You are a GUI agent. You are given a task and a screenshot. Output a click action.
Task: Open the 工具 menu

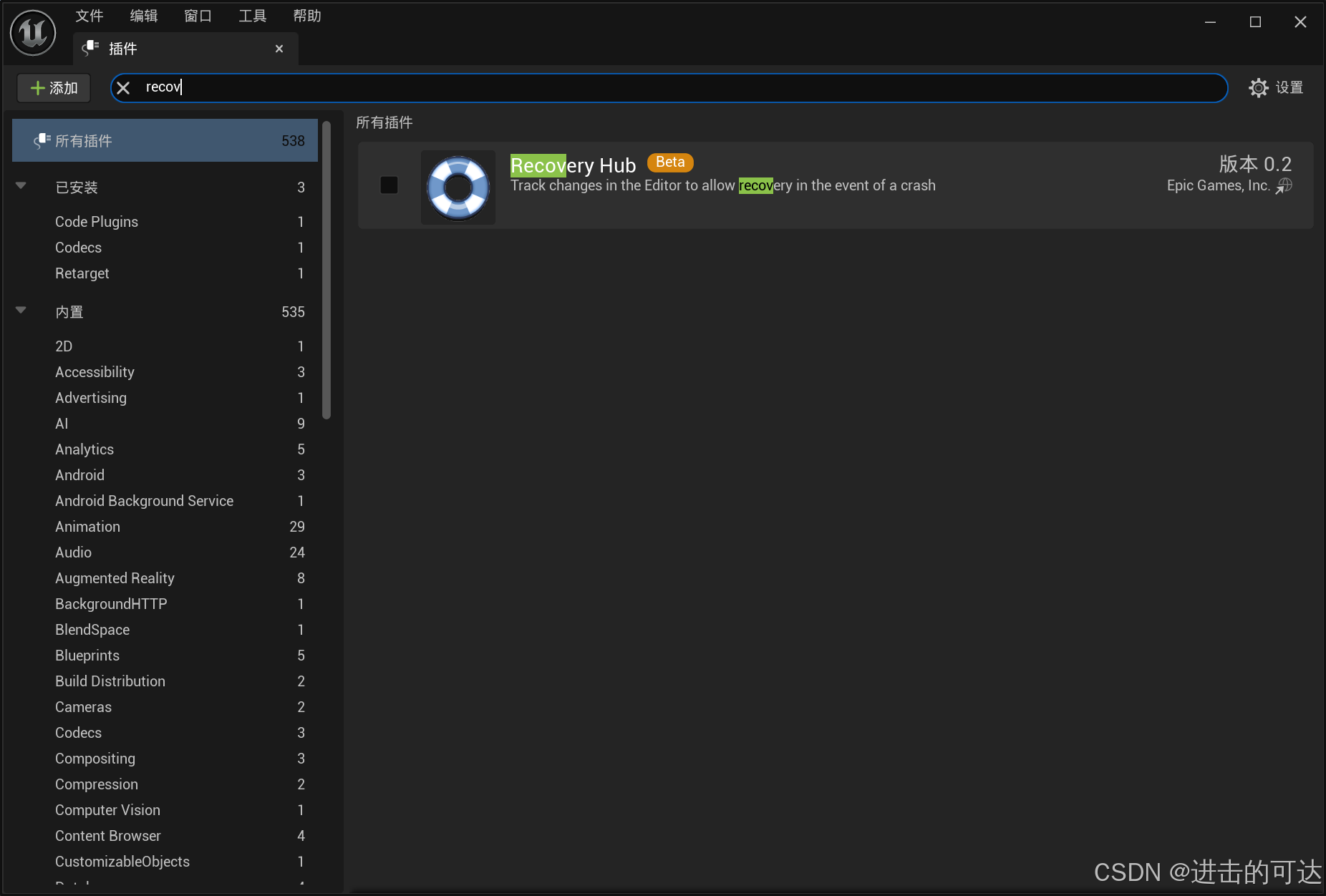coord(253,16)
